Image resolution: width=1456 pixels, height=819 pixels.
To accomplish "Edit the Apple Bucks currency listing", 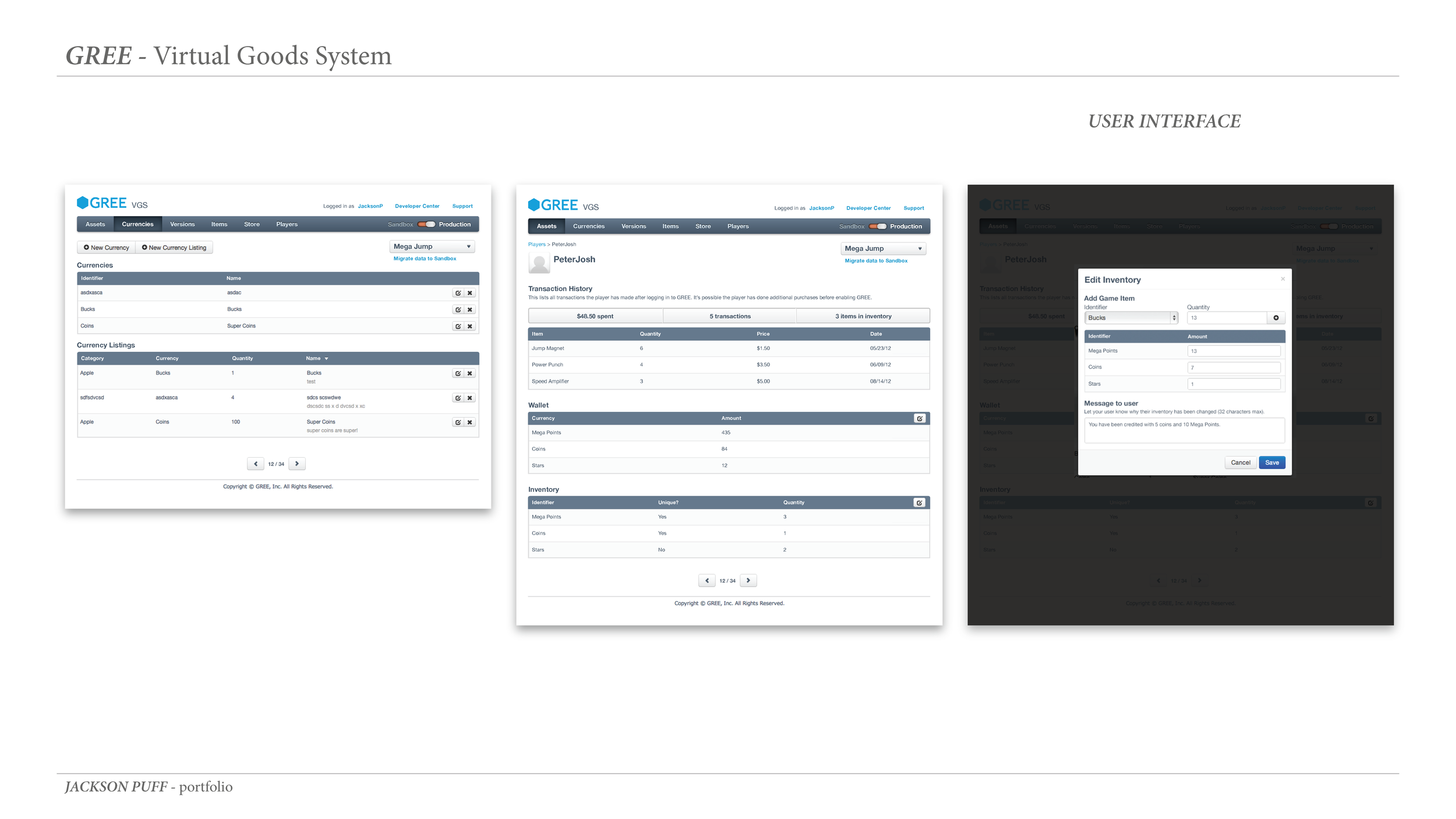I will point(458,373).
